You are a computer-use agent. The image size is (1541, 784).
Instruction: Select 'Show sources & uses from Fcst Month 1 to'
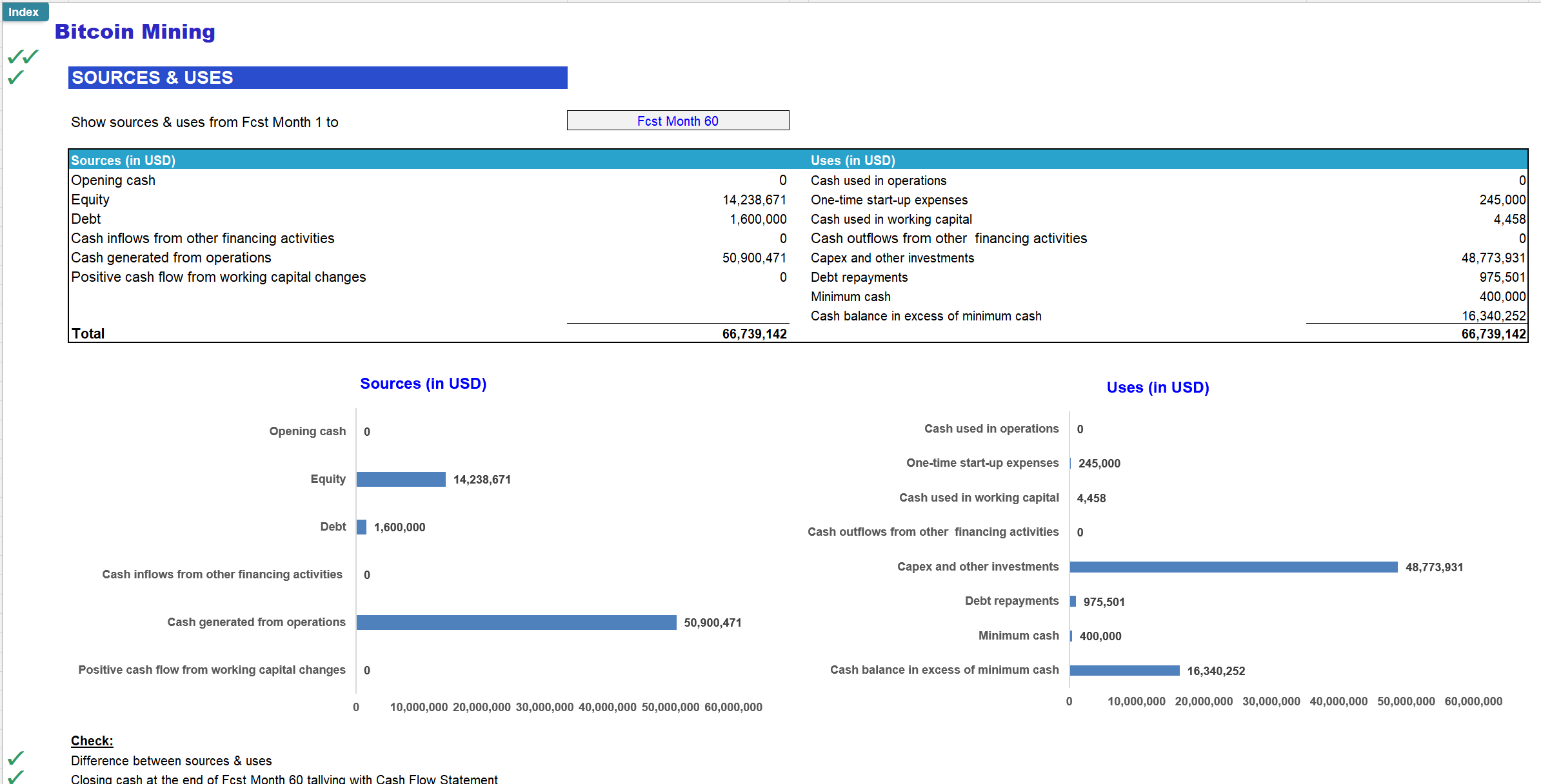pos(204,122)
